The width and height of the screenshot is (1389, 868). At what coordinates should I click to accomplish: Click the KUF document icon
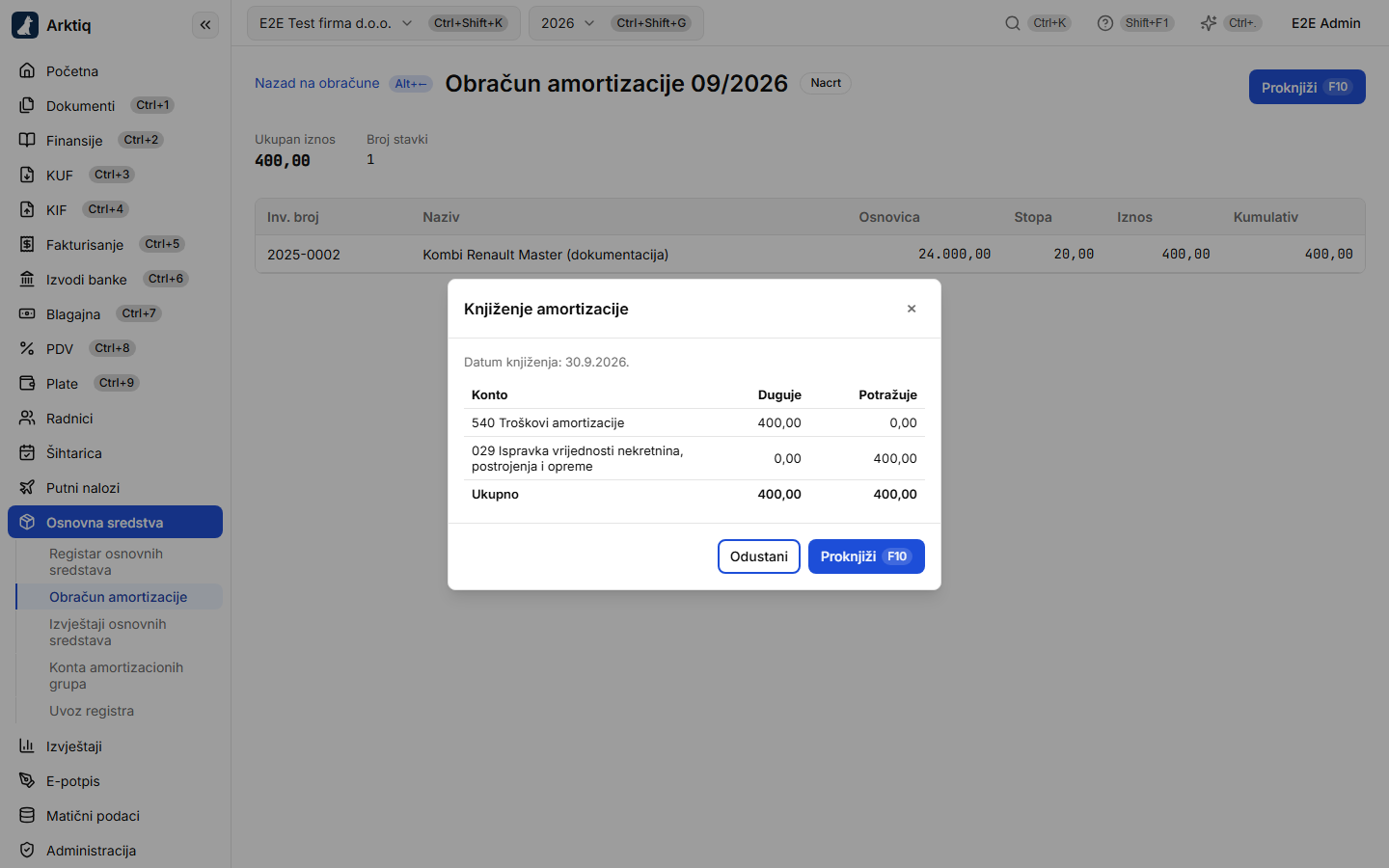point(27,175)
